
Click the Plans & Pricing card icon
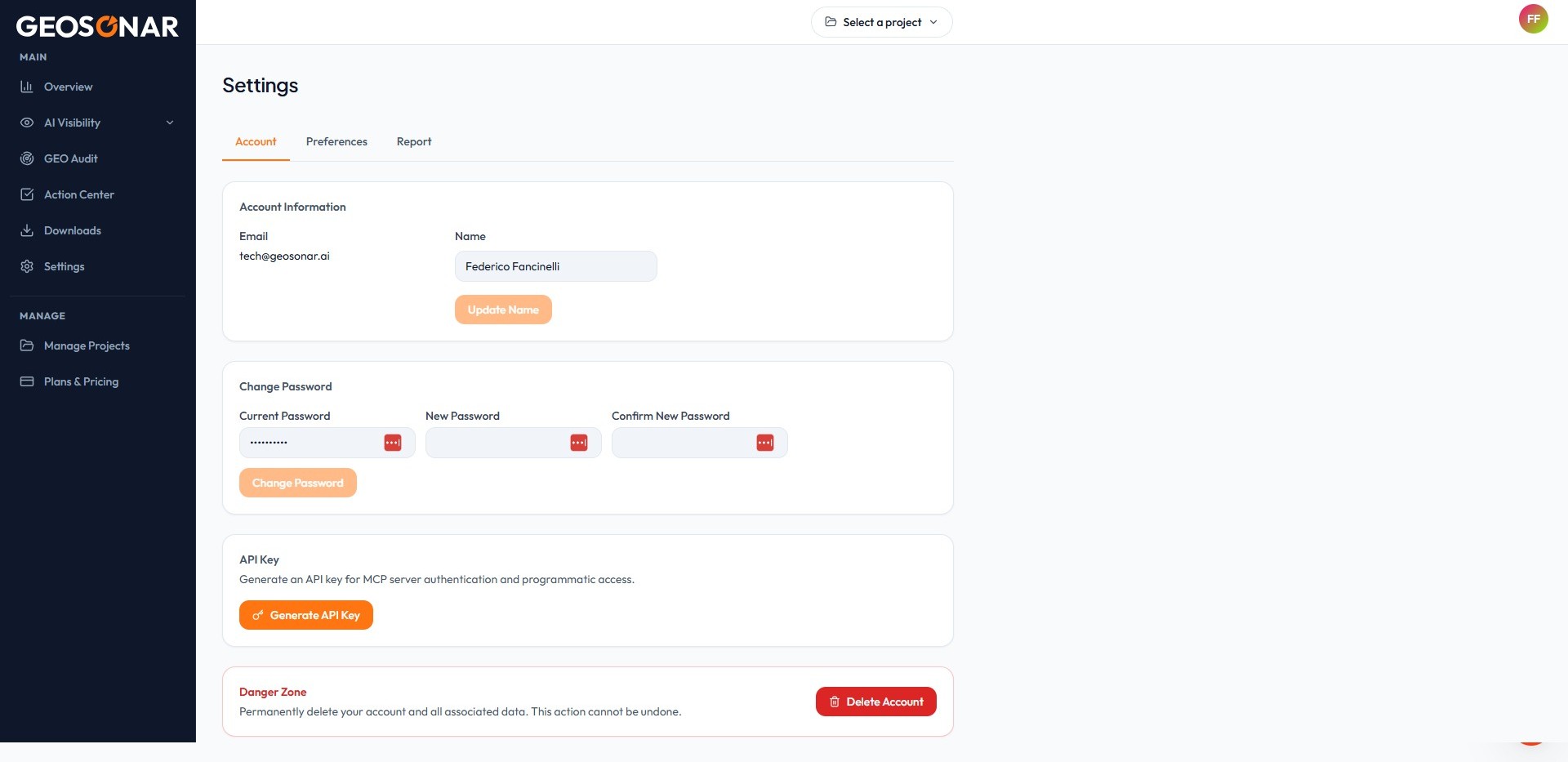point(27,381)
